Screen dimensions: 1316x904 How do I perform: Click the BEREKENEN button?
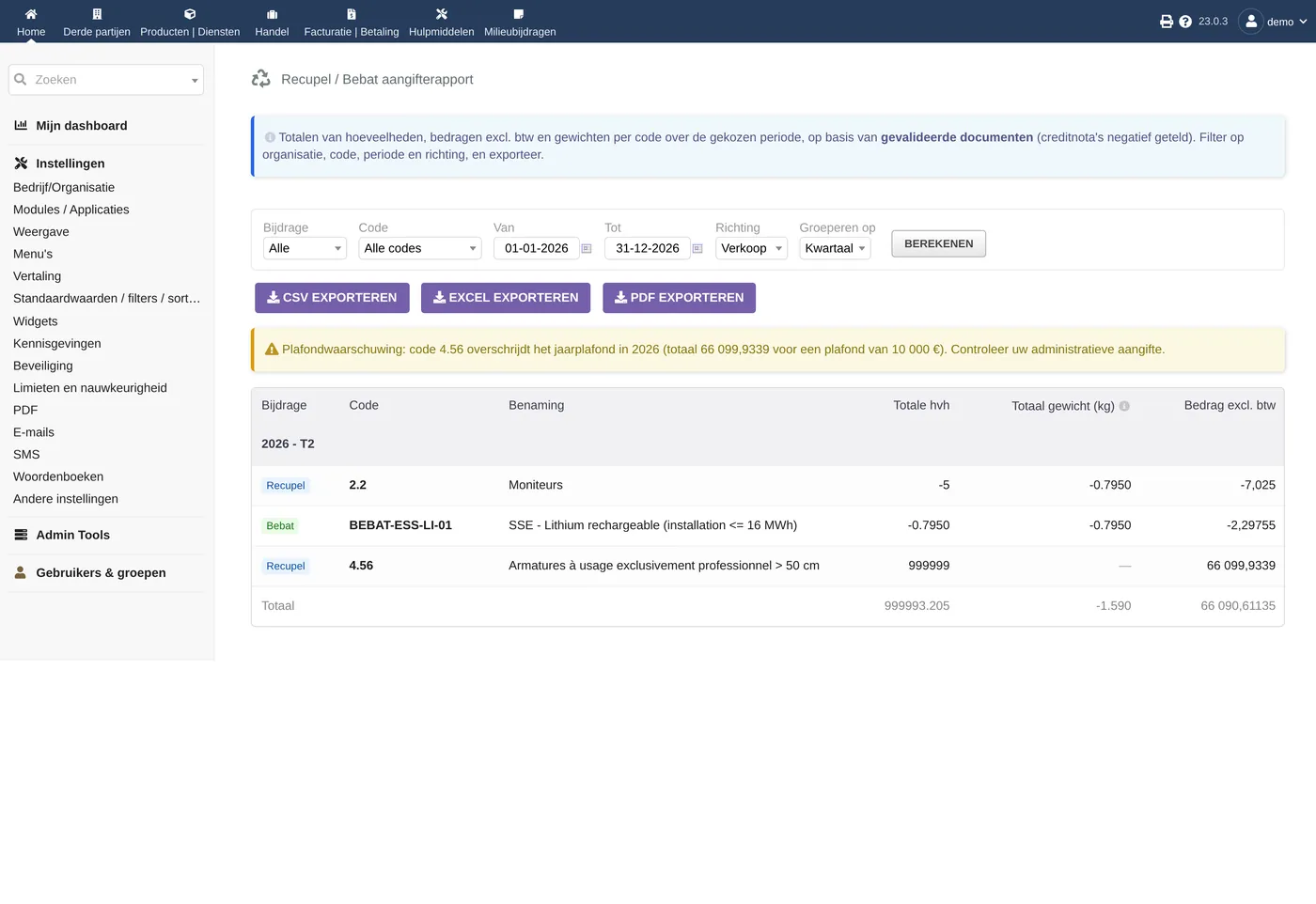click(x=938, y=244)
